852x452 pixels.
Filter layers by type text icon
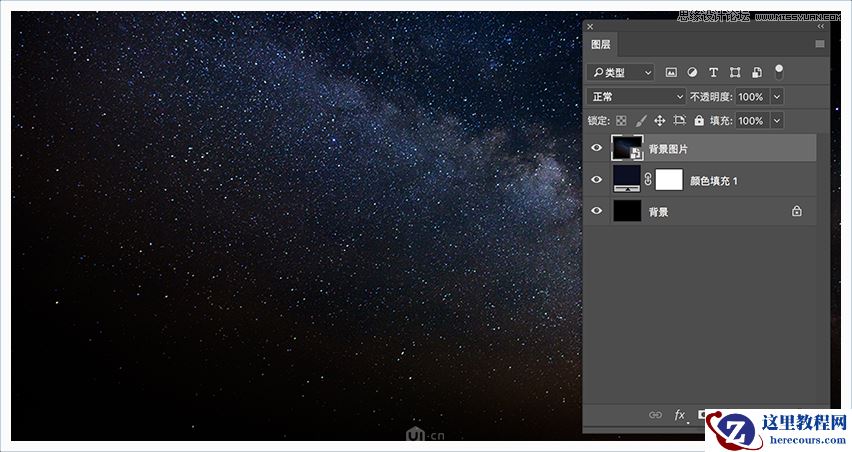tap(713, 72)
